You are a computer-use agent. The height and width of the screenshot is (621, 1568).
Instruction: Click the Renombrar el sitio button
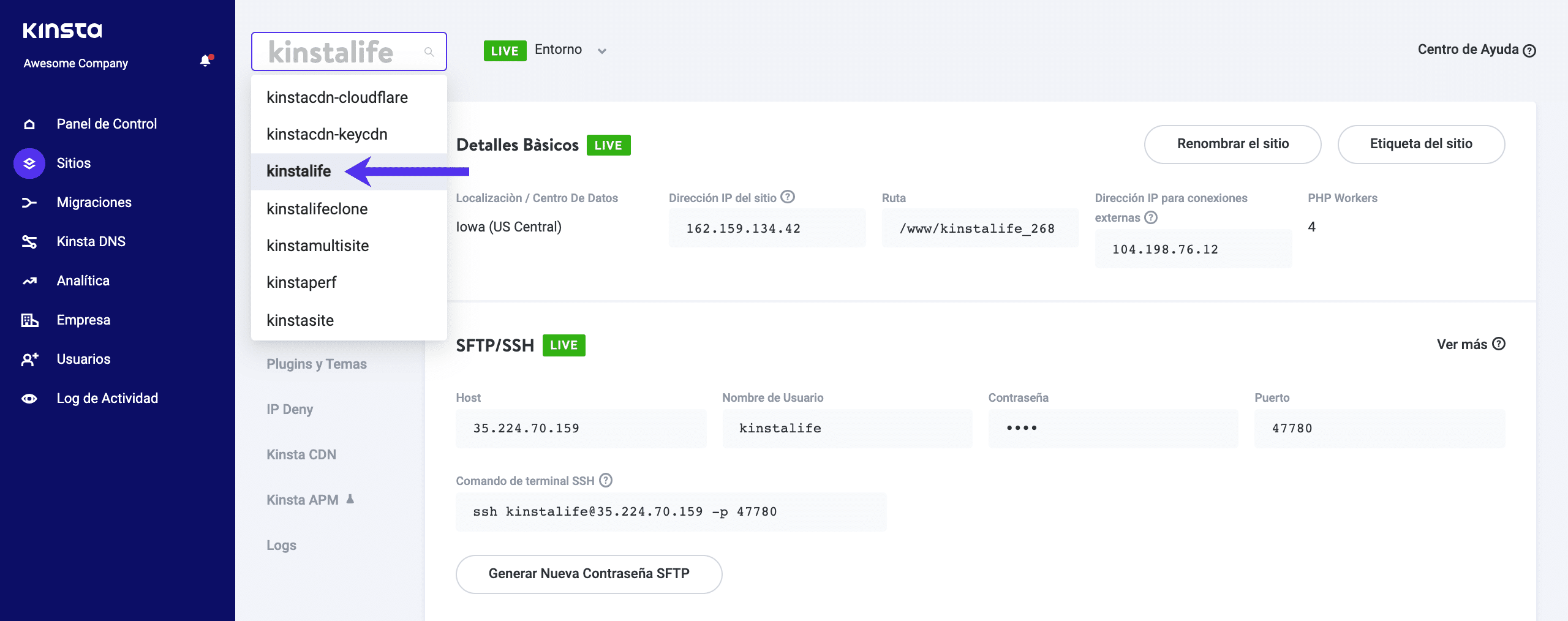coord(1232,145)
